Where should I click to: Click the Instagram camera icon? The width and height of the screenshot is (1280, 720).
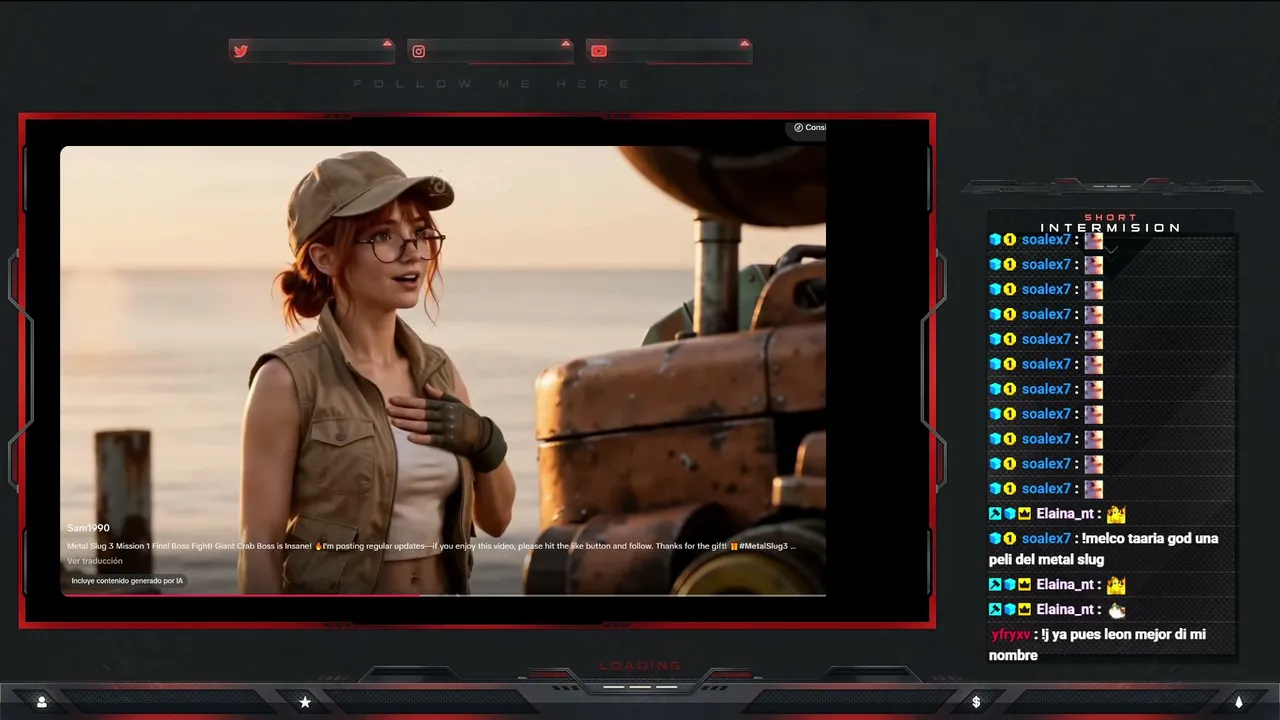(x=419, y=51)
